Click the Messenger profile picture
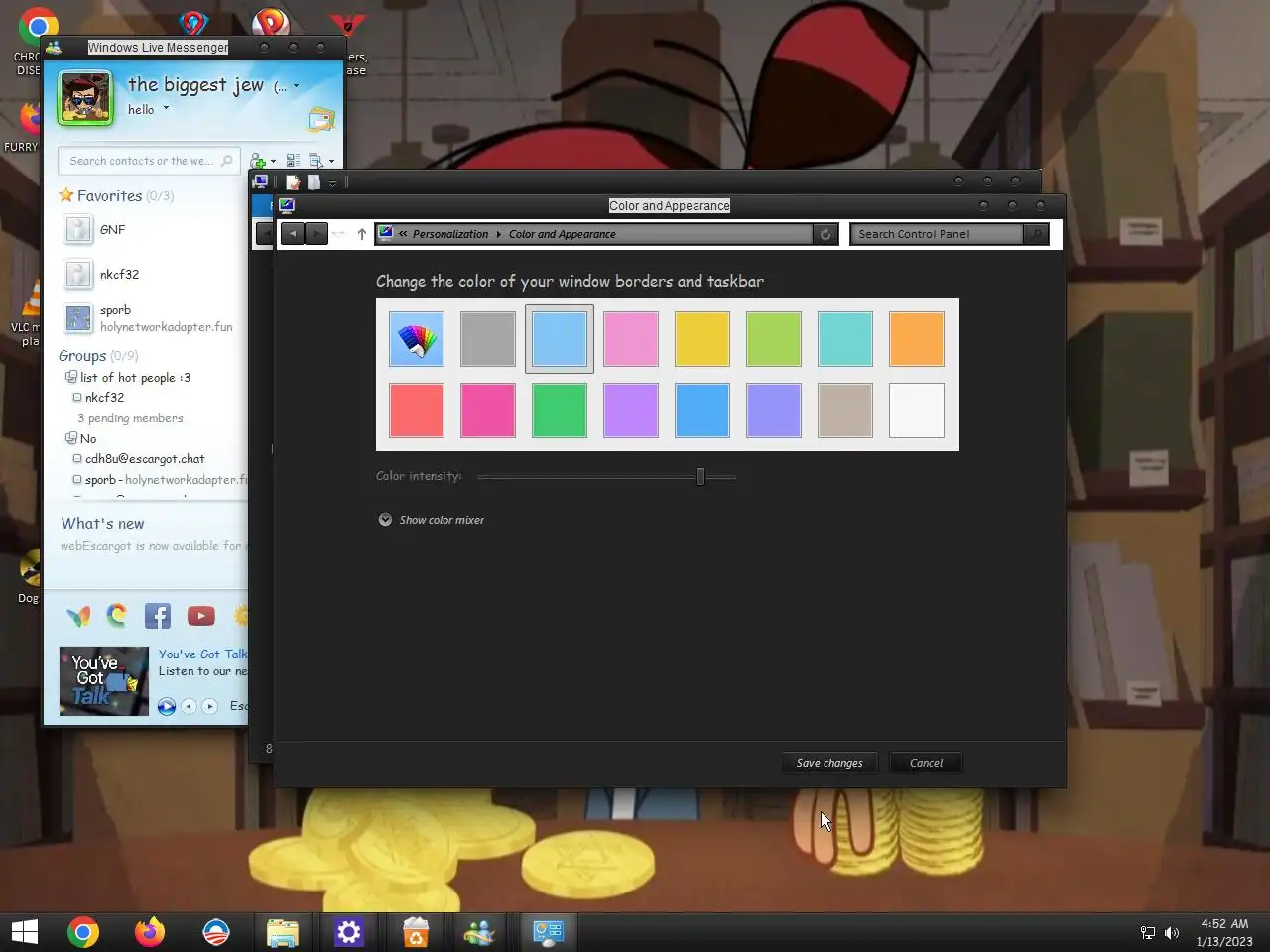 [x=85, y=97]
